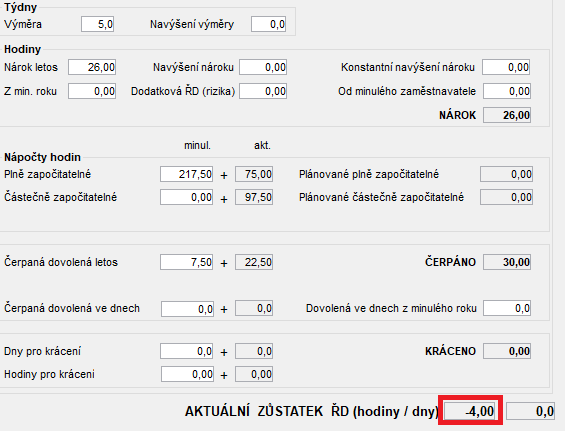Click Částečně započitatelné akt. field 97,50

coord(254,197)
